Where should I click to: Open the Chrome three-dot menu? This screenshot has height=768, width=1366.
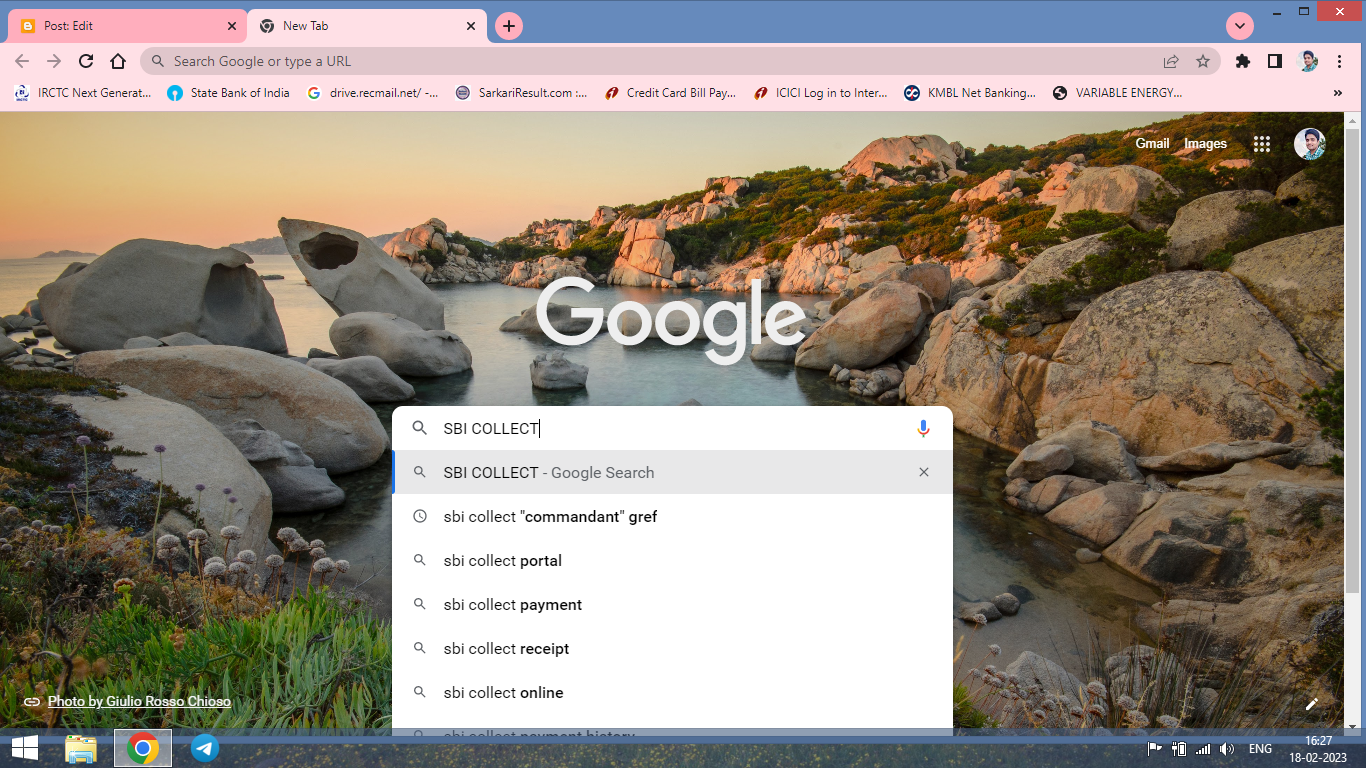click(1340, 61)
